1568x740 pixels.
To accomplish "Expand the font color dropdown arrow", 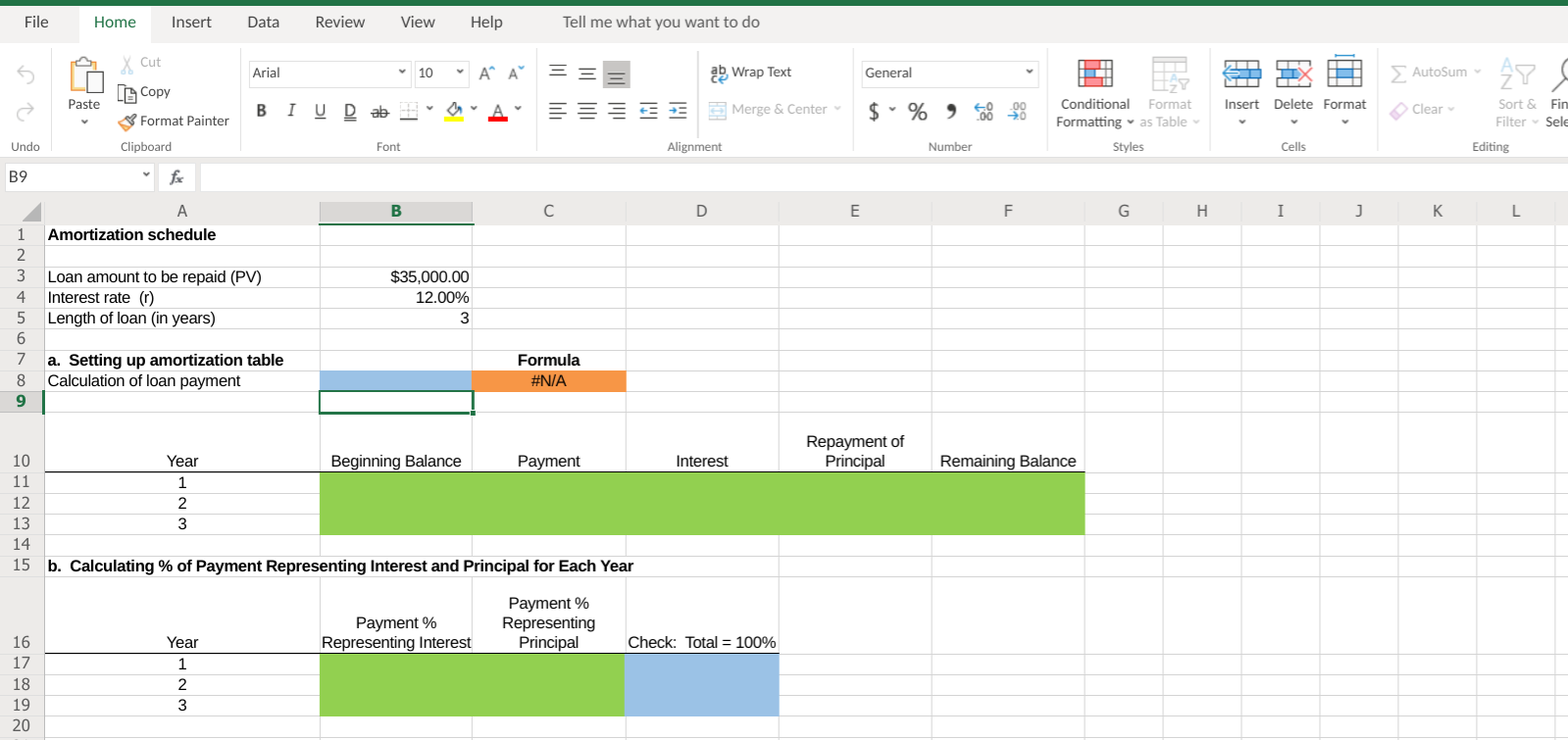I will click(518, 109).
